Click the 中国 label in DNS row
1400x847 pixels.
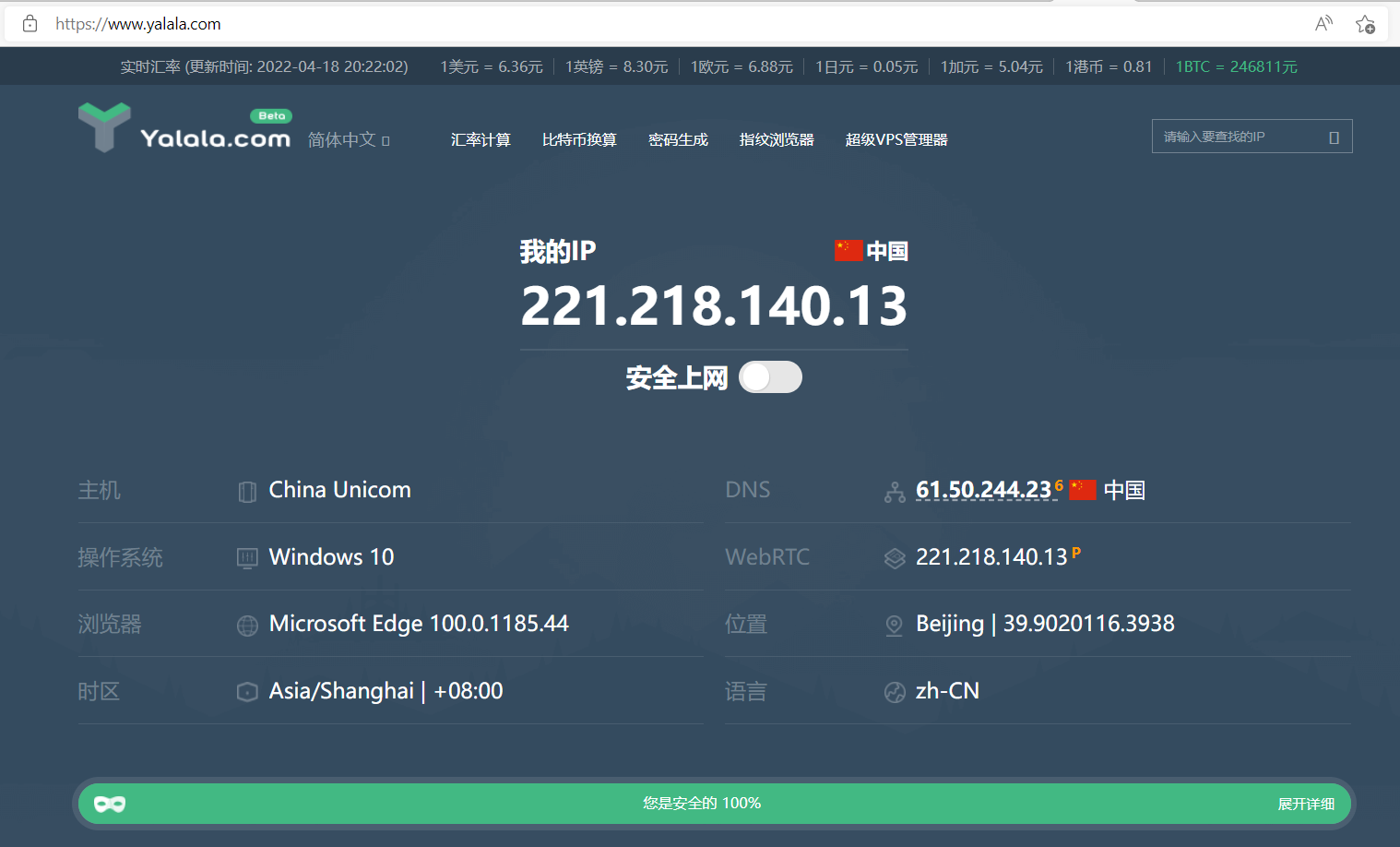click(1124, 490)
